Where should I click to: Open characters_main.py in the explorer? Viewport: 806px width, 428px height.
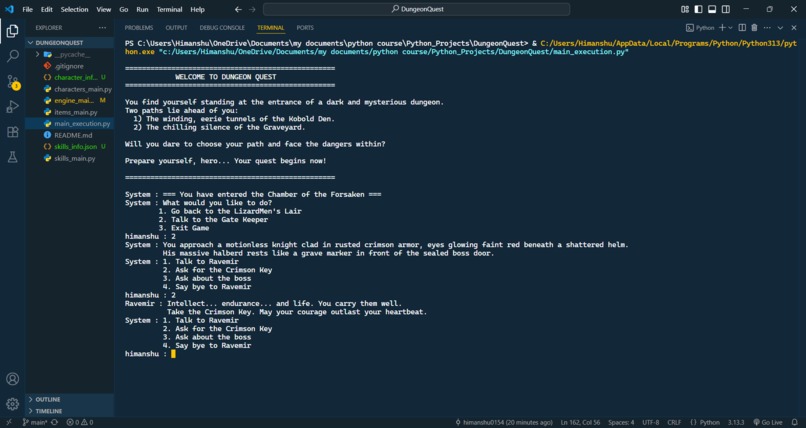click(69, 89)
